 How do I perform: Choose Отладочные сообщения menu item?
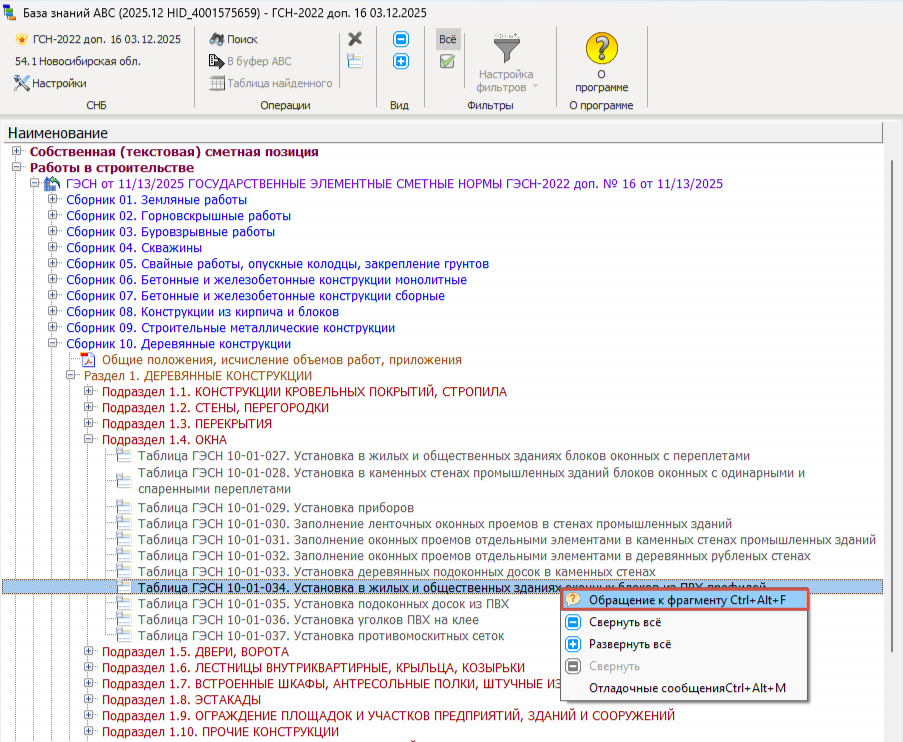pyautogui.click(x=685, y=688)
